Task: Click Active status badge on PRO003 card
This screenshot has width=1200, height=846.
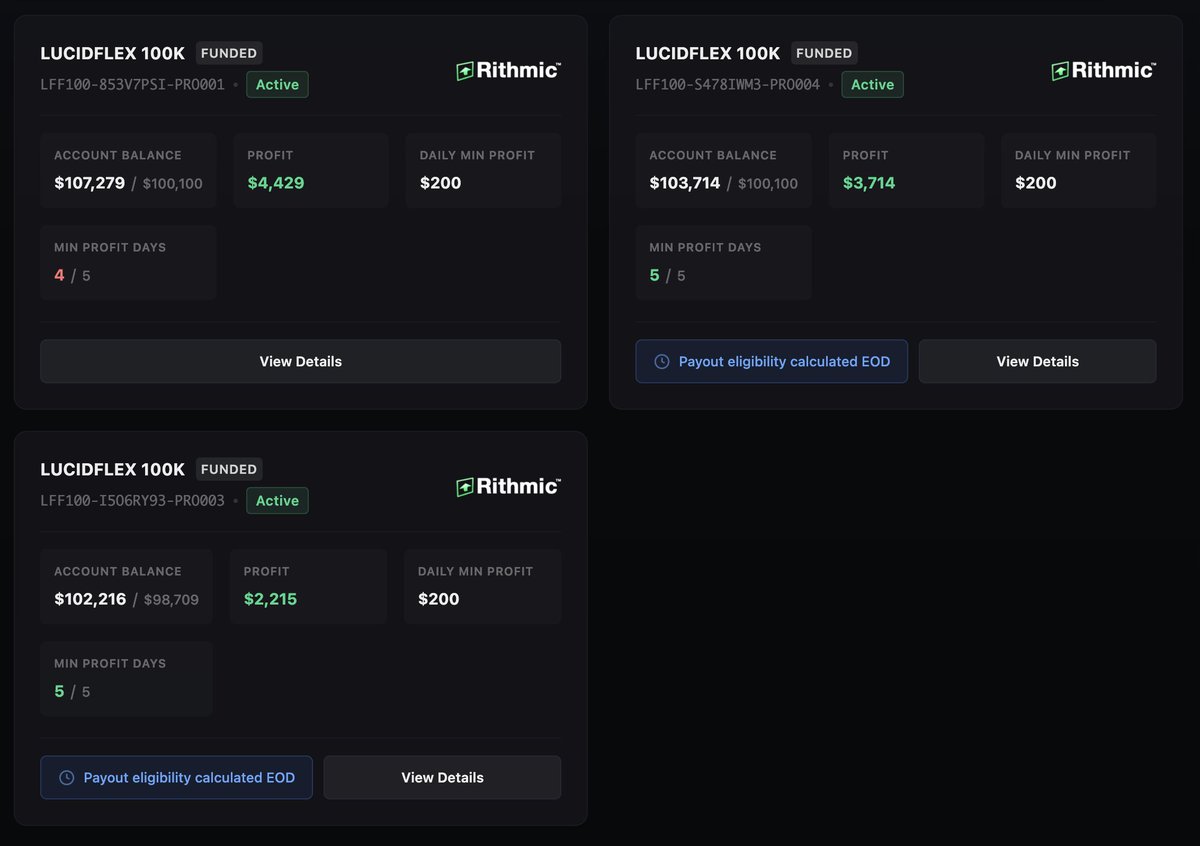Action: [277, 500]
